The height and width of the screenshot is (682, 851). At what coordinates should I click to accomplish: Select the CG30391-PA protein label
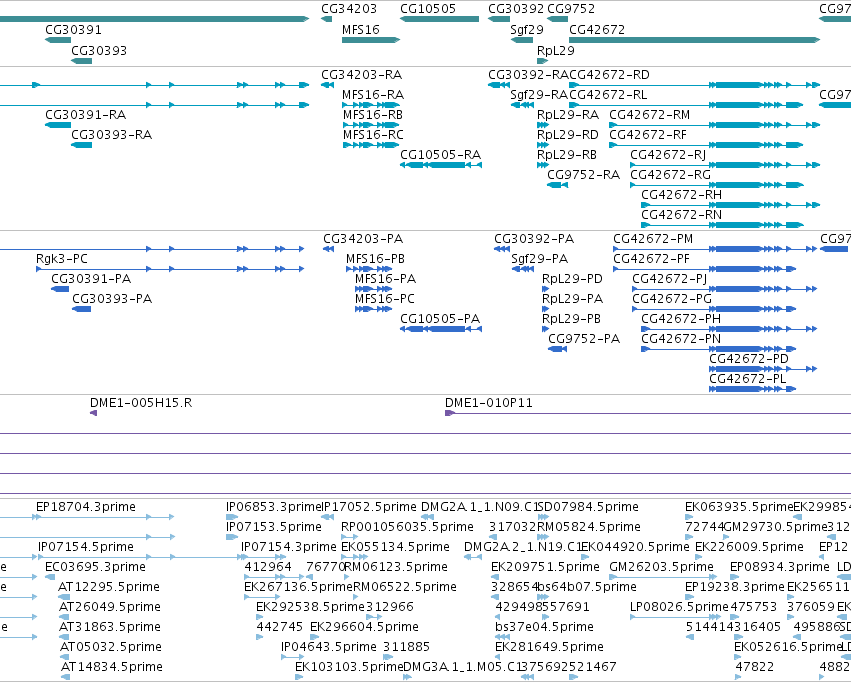click(91, 278)
